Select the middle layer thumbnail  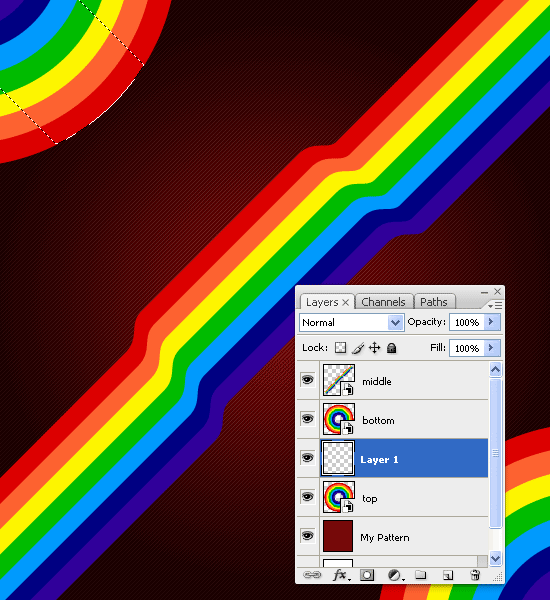[x=339, y=380]
